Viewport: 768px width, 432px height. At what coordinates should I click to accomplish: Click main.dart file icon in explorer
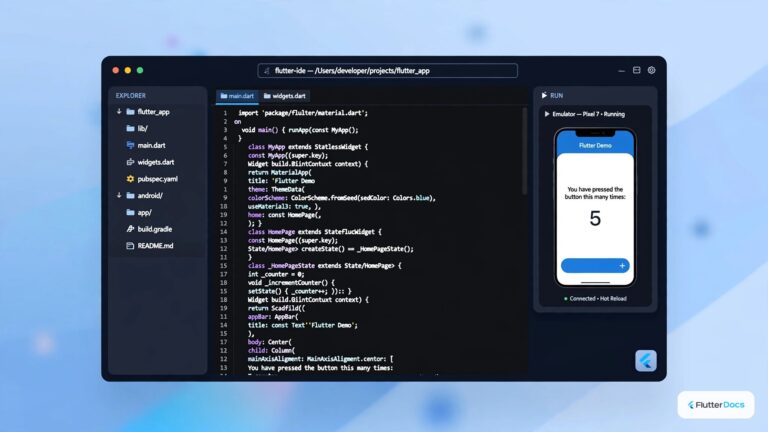pos(130,145)
